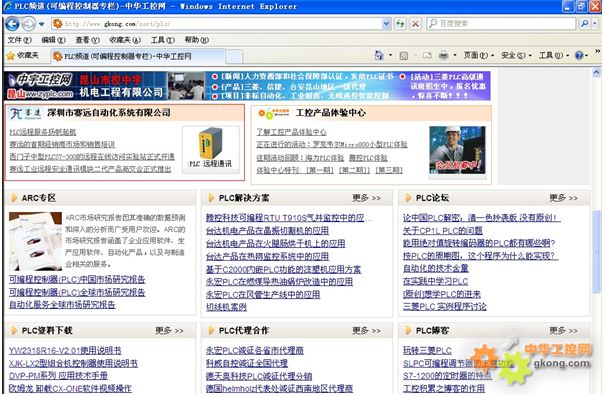Open 在实践中学习PLC forum link
Screen dimensions: 605x395
[x=435, y=282]
